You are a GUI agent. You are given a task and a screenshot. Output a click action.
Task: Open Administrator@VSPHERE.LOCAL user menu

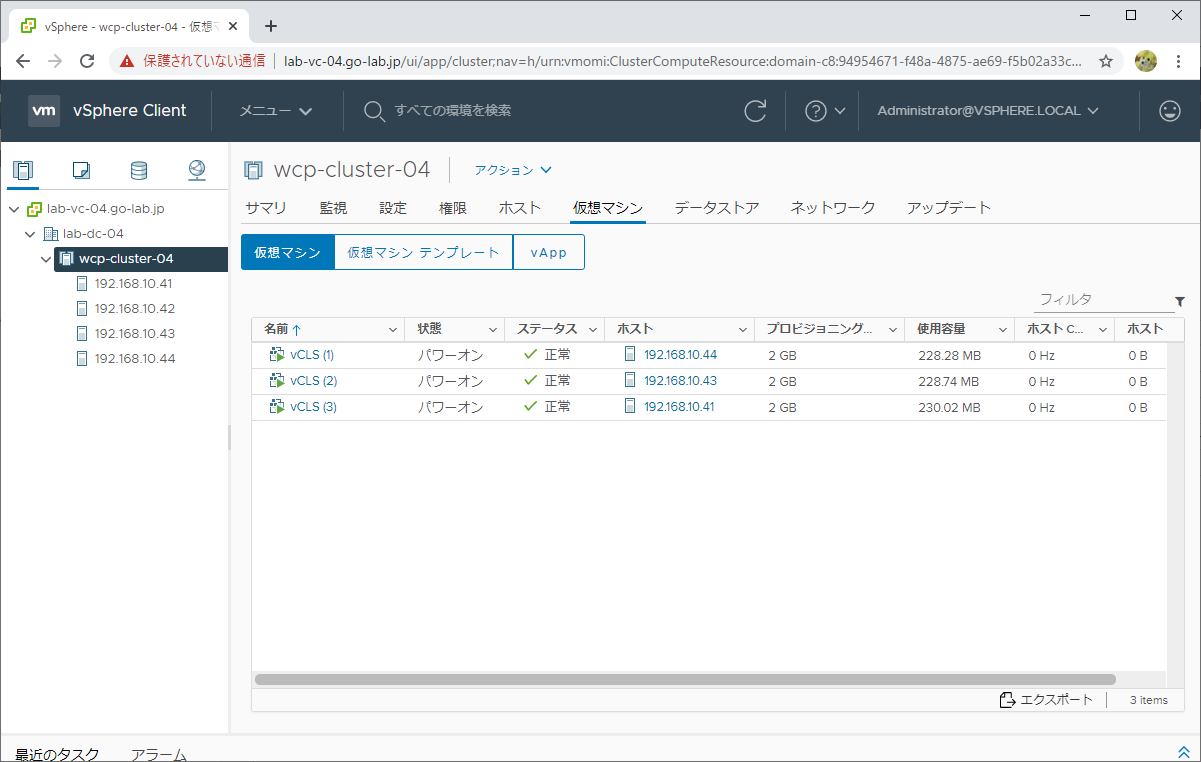coord(988,111)
